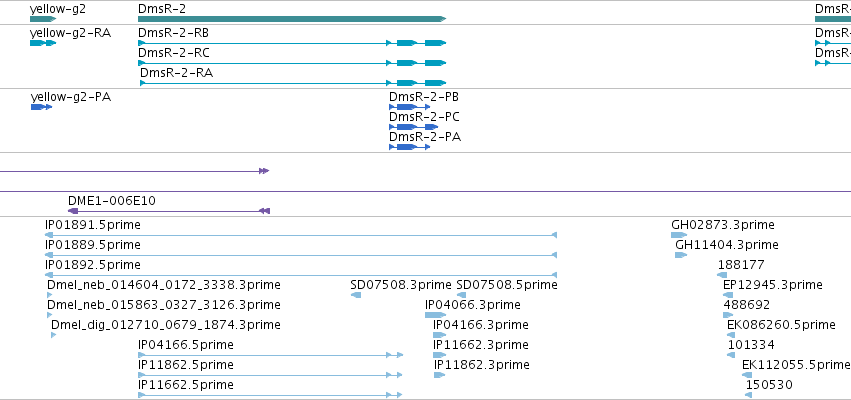Select the DmsR-2-RB transcript line
Viewport: 851px width, 400px height.
click(x=292, y=43)
